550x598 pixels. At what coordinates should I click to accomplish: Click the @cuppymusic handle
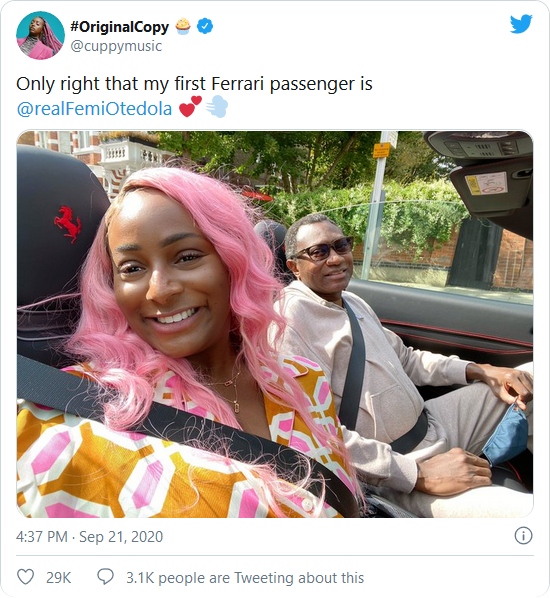click(x=116, y=46)
